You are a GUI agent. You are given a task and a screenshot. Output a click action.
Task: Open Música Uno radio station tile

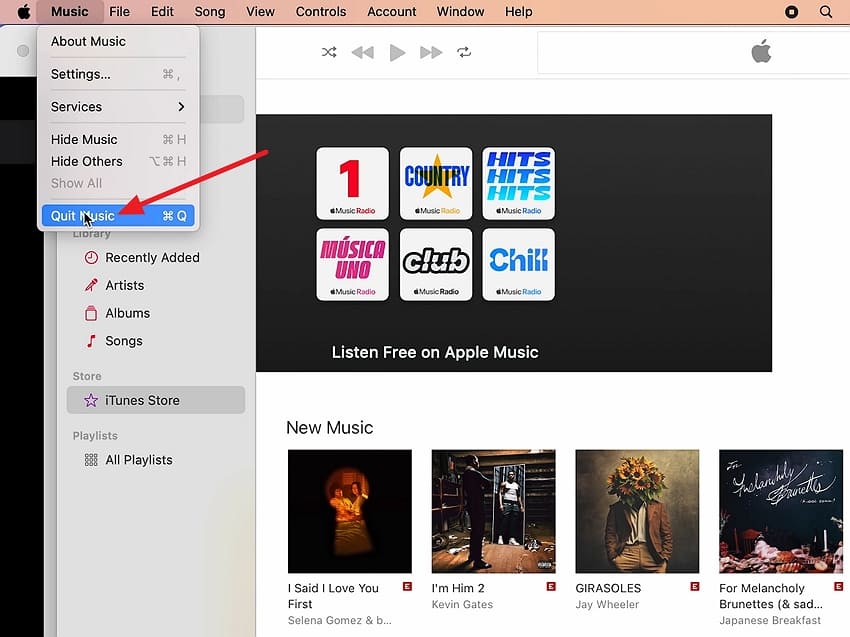352,265
